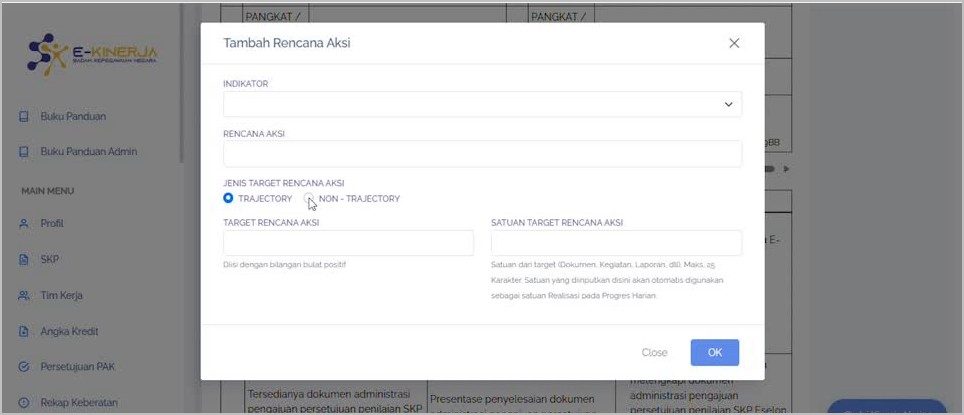964x415 pixels.
Task: Click the Tim Kerja people icon
Action: (24, 295)
